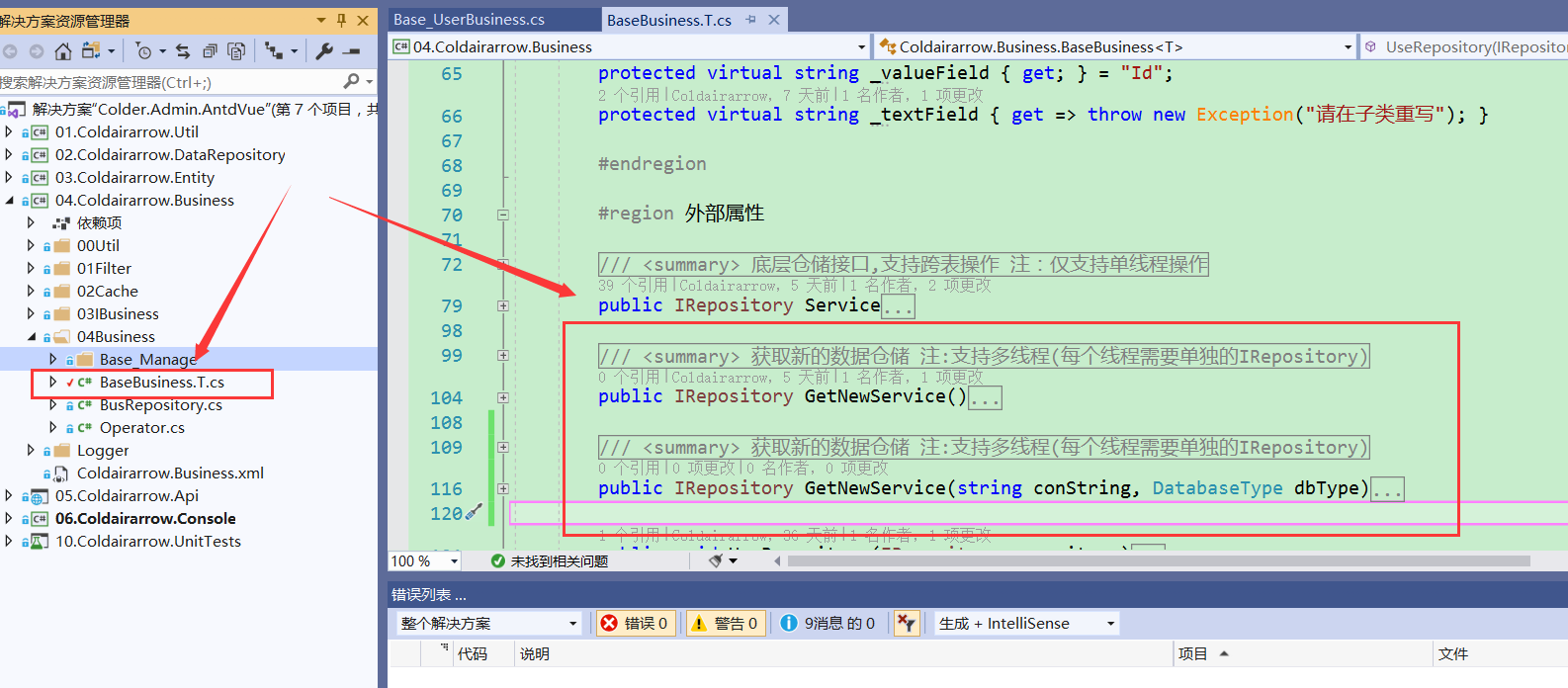Select 02.Coldairarrow.DataRepository project
Image resolution: width=1568 pixels, height=688 pixels.
point(170,154)
